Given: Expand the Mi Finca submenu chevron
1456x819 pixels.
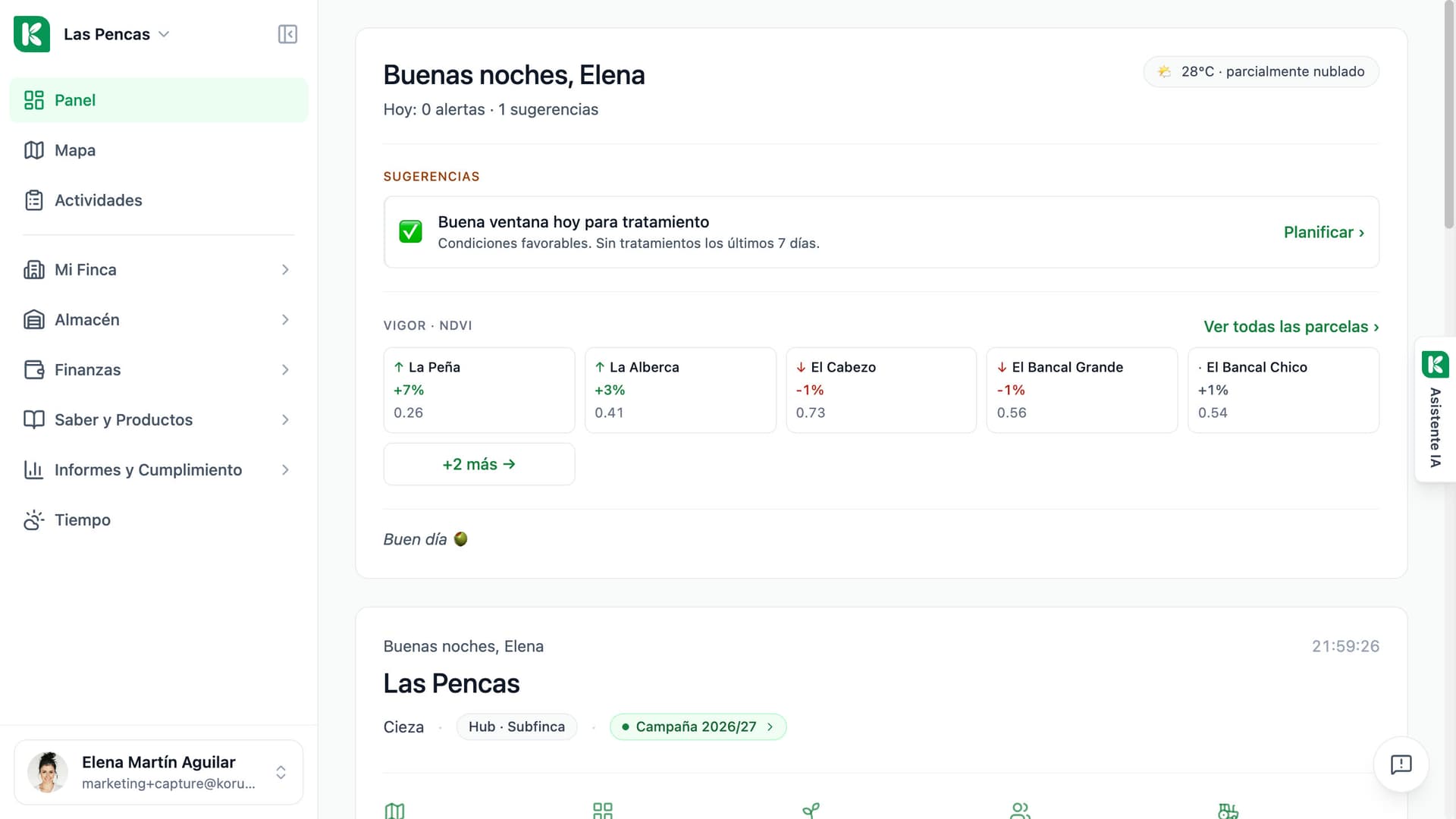Looking at the screenshot, I should pyautogui.click(x=285, y=270).
